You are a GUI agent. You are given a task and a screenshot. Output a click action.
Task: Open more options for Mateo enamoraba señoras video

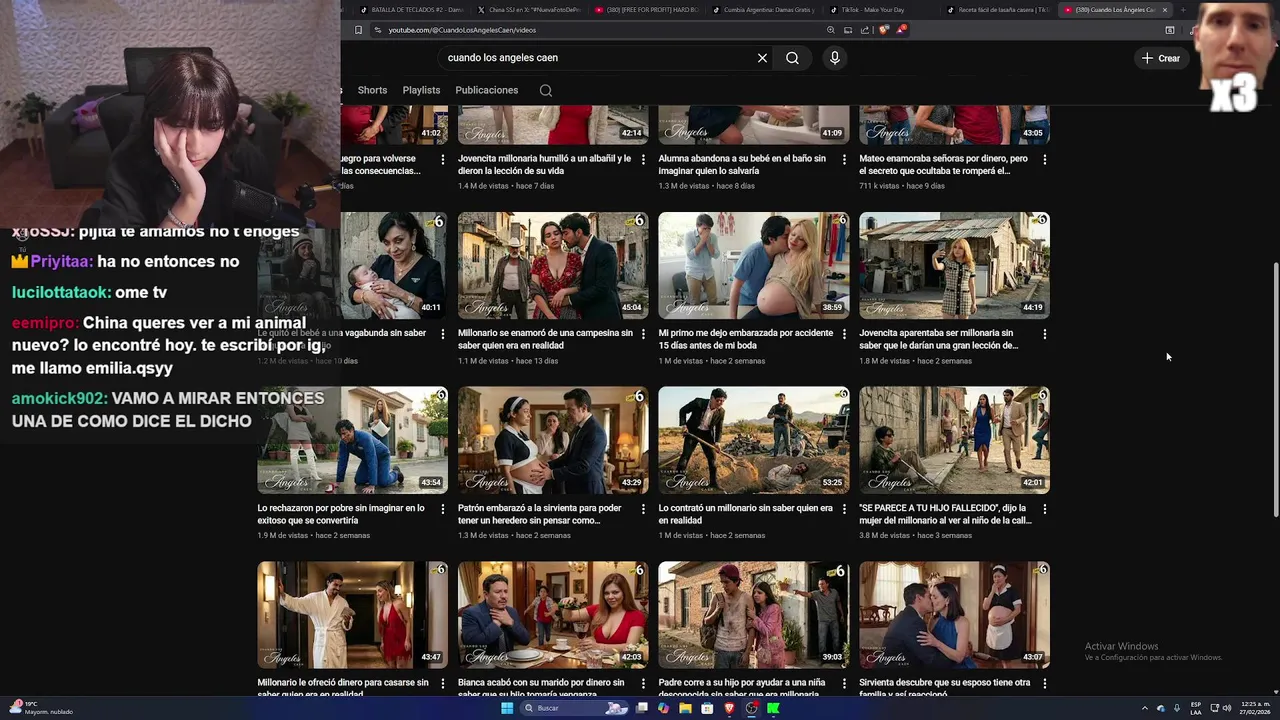[x=1045, y=159]
